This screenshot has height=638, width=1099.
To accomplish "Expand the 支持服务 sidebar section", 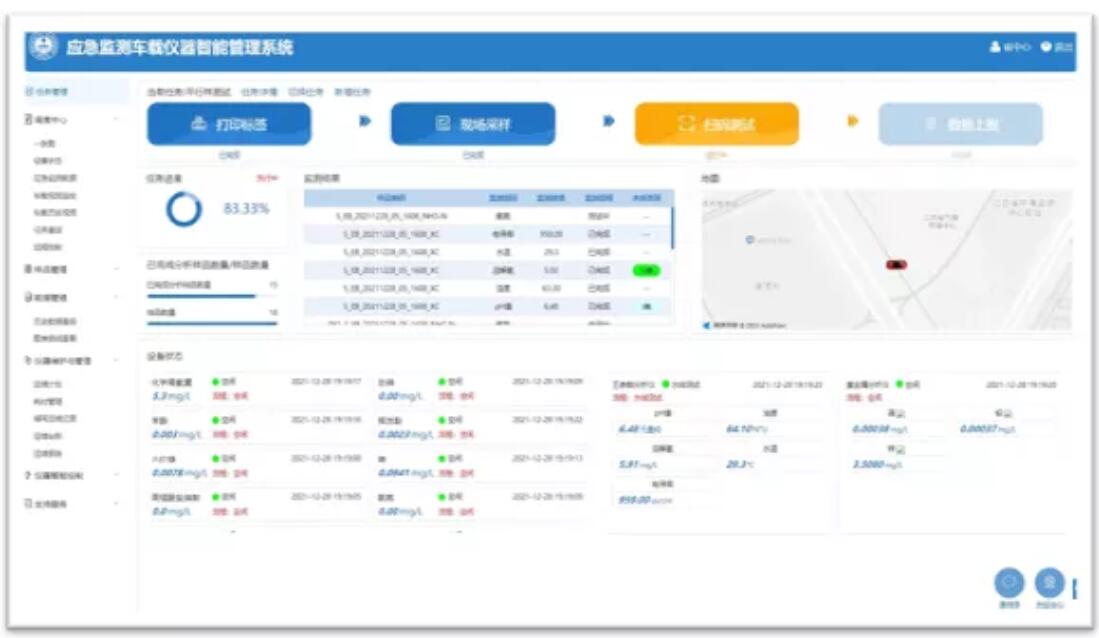I will point(72,503).
